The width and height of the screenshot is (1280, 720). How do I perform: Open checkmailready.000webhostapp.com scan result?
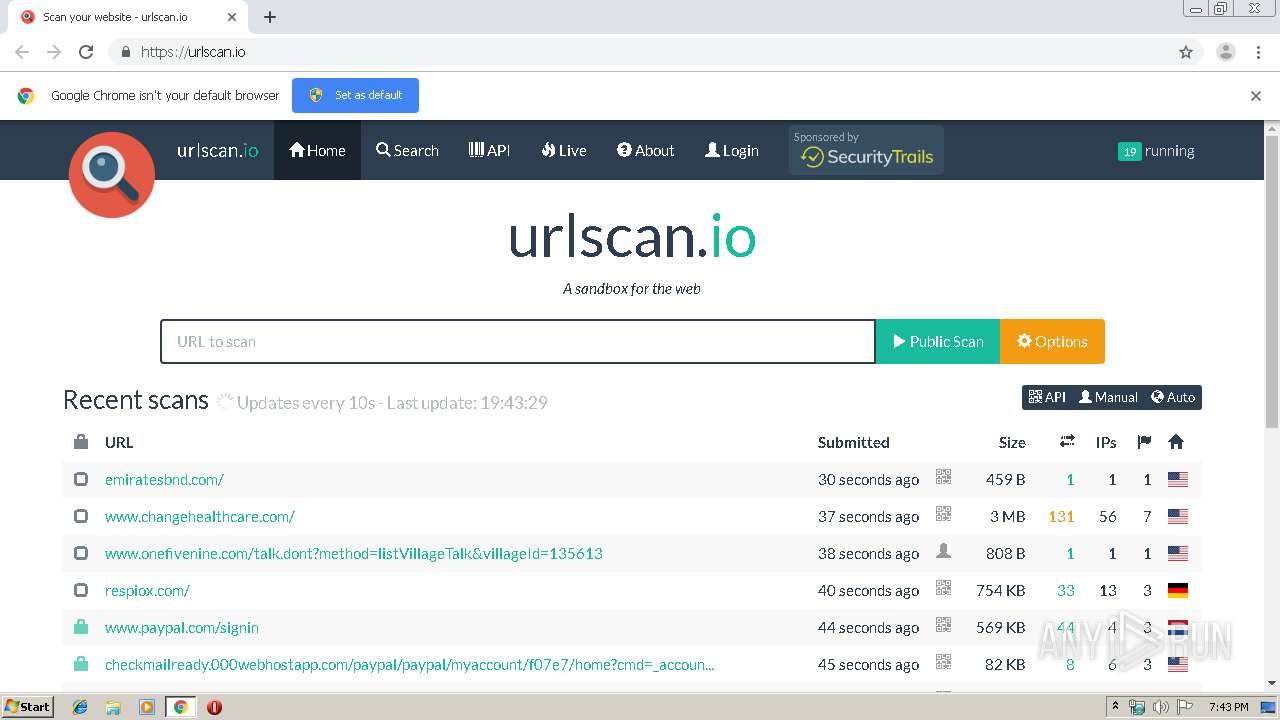(x=409, y=665)
